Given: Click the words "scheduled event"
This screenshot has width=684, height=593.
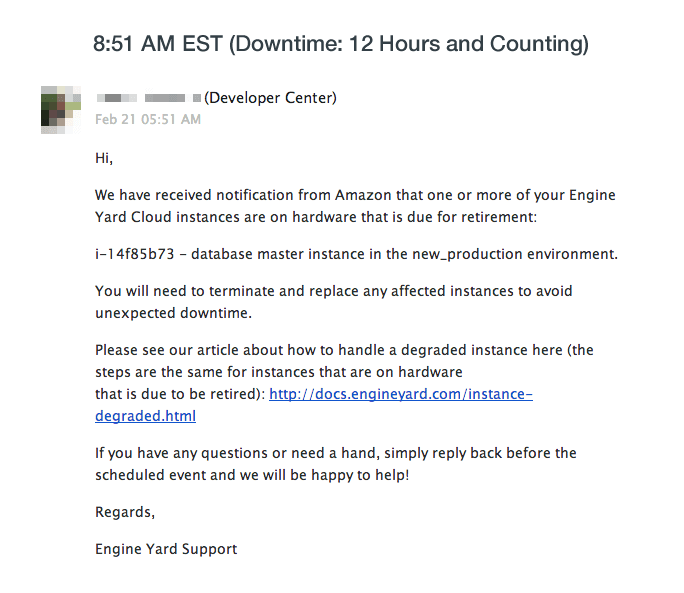Looking at the screenshot, I should 152,474.
